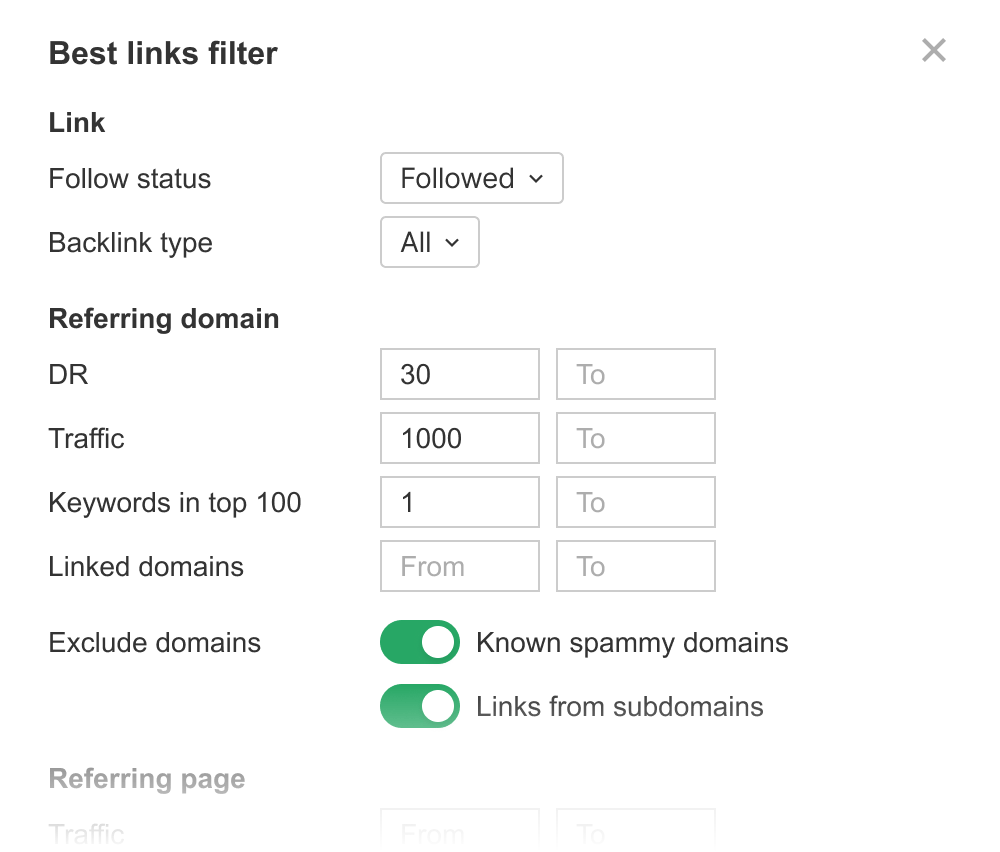Screen dimensions: 1000x852
Task: Click the referring domain Traffic 'To' field
Action: (635, 439)
